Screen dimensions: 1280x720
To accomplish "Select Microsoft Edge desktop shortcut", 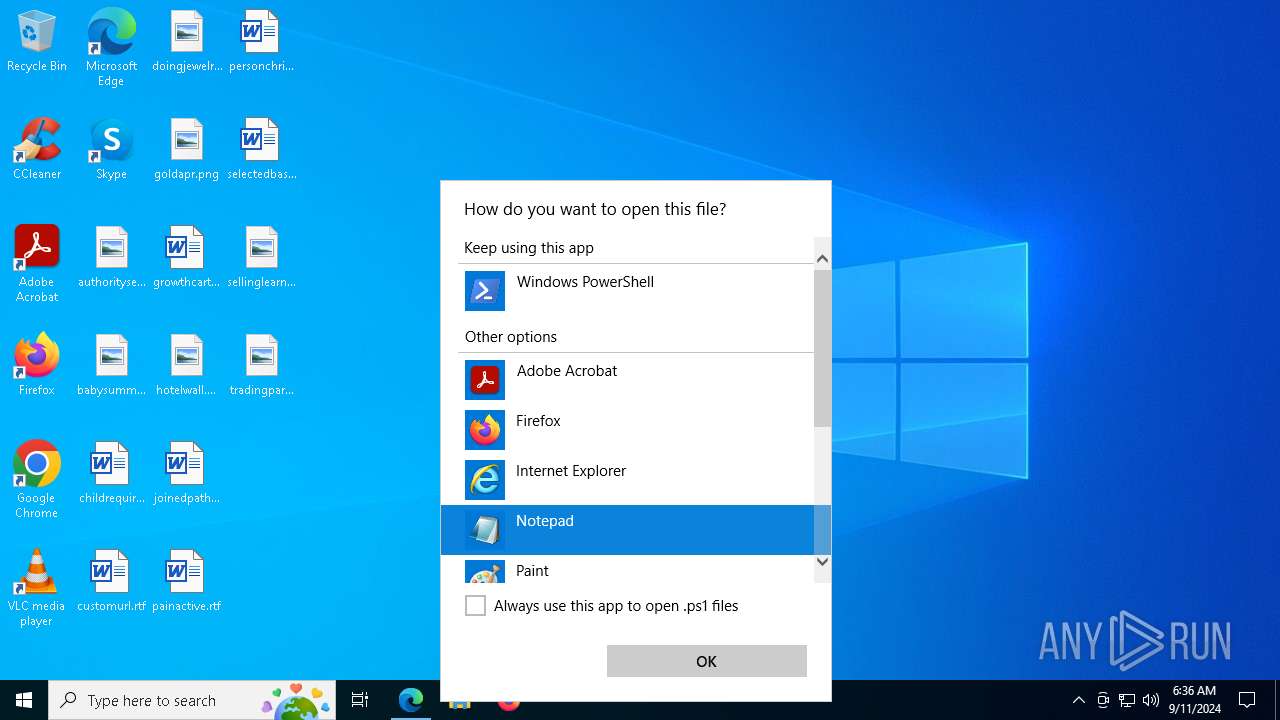I will 111,48.
